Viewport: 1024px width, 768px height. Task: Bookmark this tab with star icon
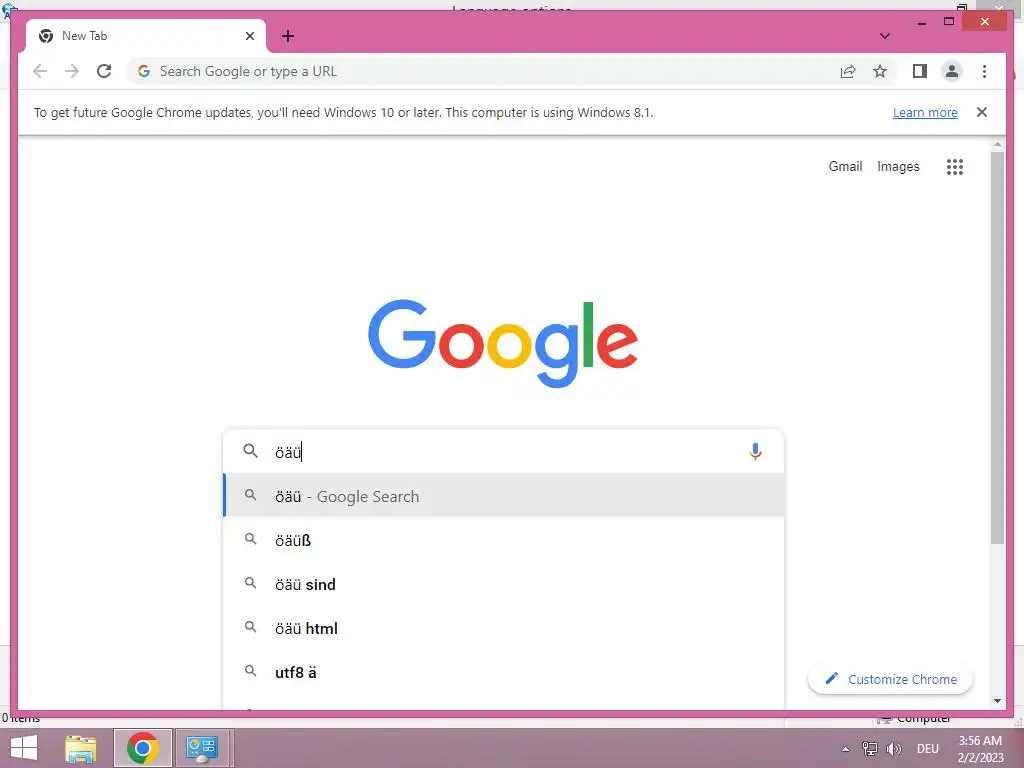coord(880,71)
